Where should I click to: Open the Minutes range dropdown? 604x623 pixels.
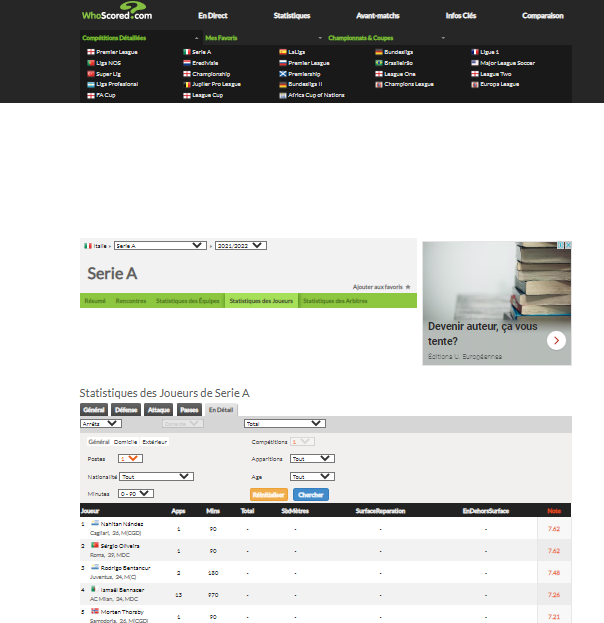click(135, 493)
